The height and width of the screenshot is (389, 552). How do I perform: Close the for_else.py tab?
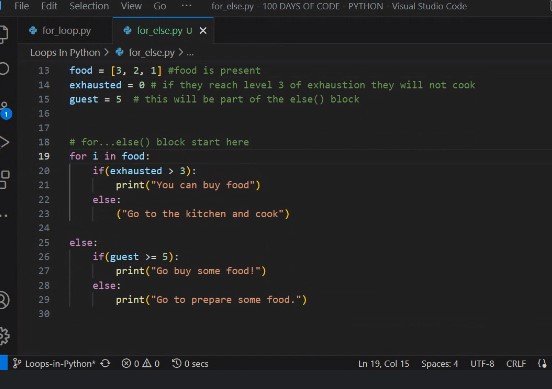pos(203,31)
